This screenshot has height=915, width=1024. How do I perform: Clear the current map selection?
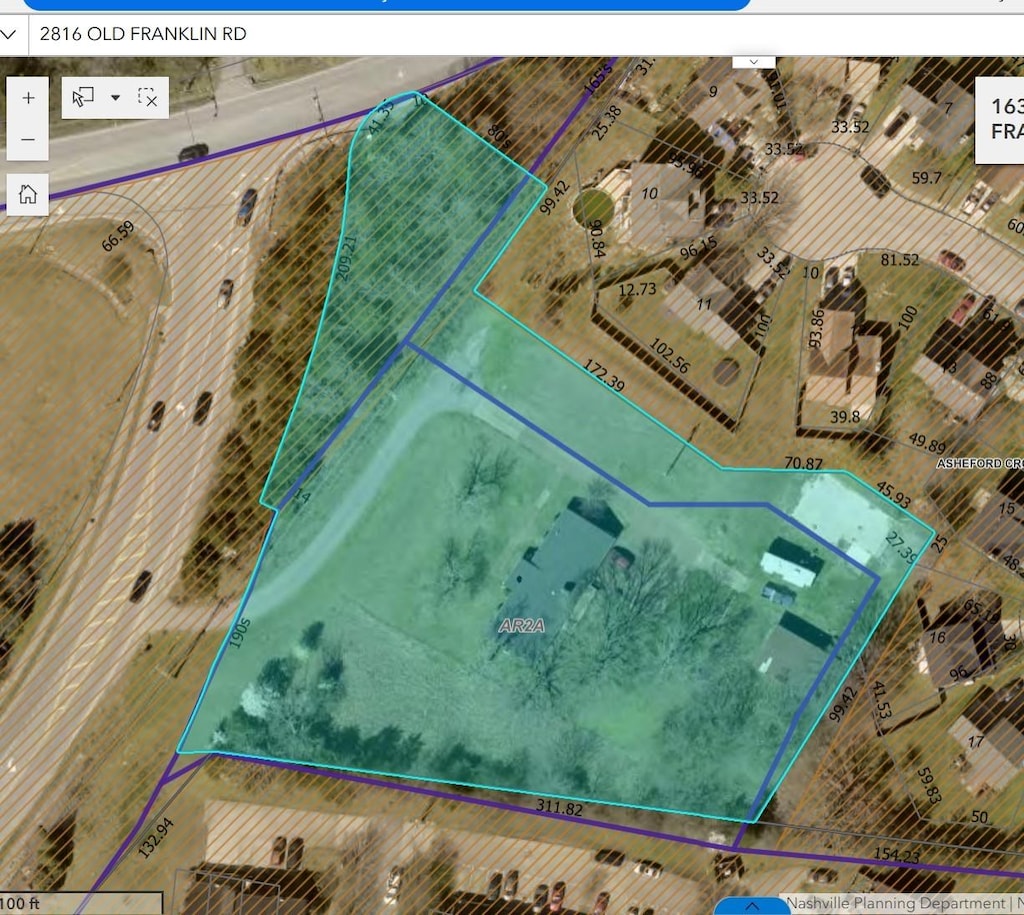pyautogui.click(x=148, y=98)
